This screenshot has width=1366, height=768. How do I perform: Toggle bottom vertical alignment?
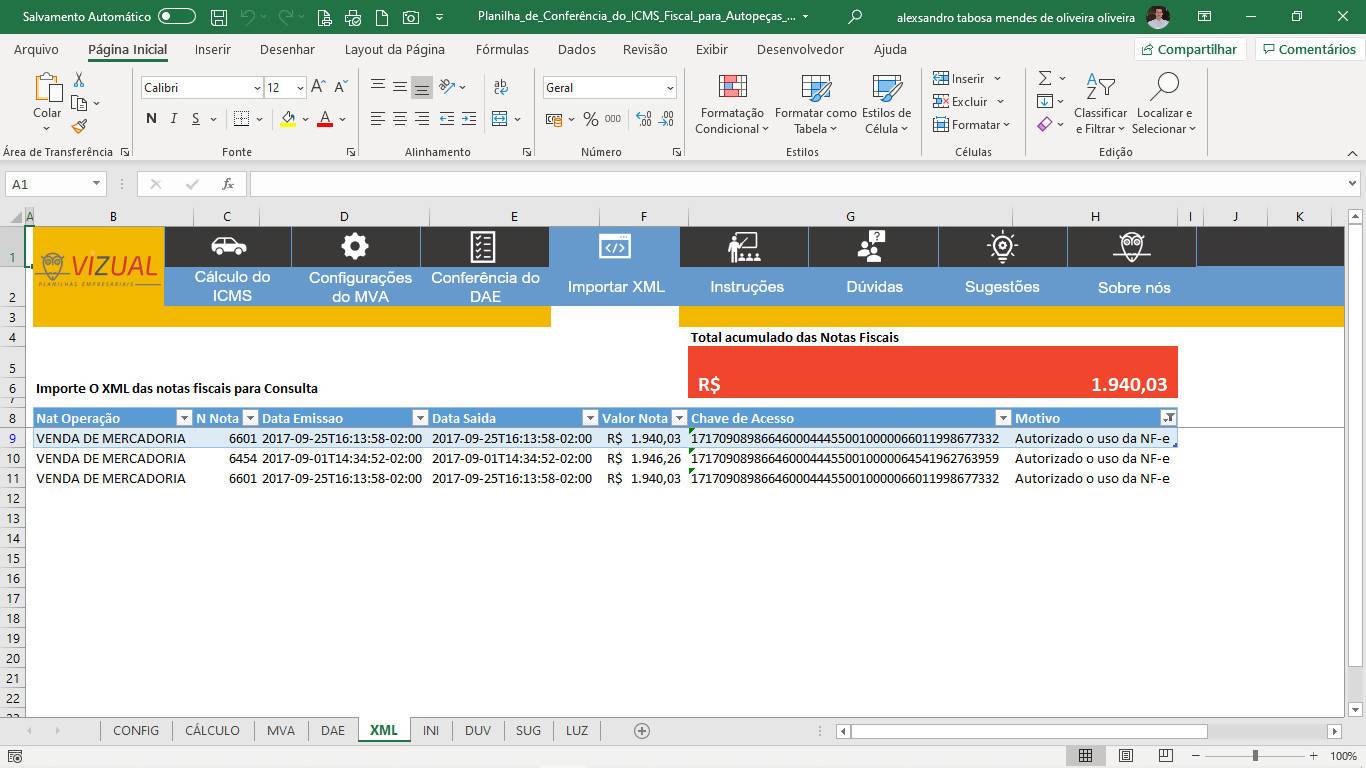click(422, 87)
